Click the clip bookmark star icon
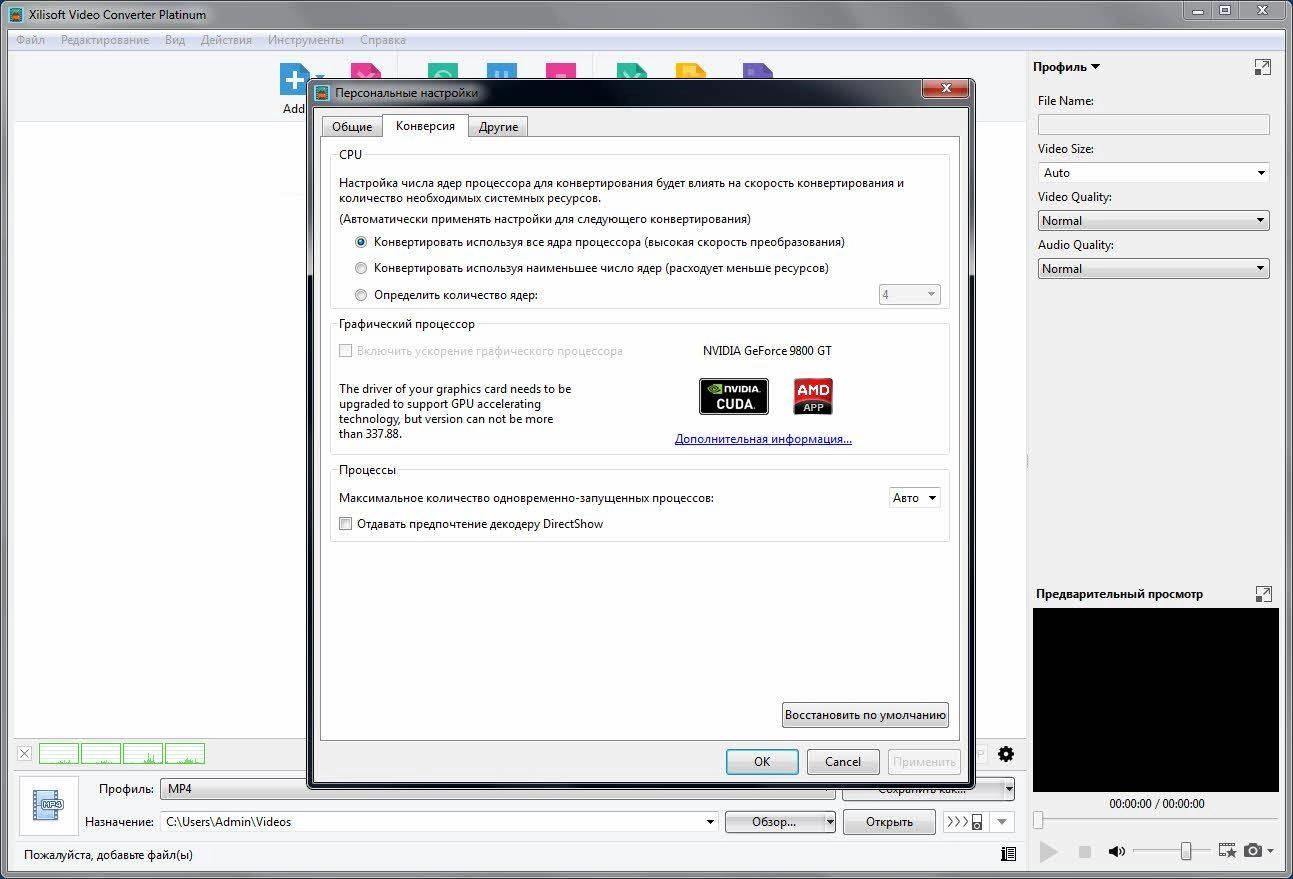The width and height of the screenshot is (1293, 879). coord(1227,851)
